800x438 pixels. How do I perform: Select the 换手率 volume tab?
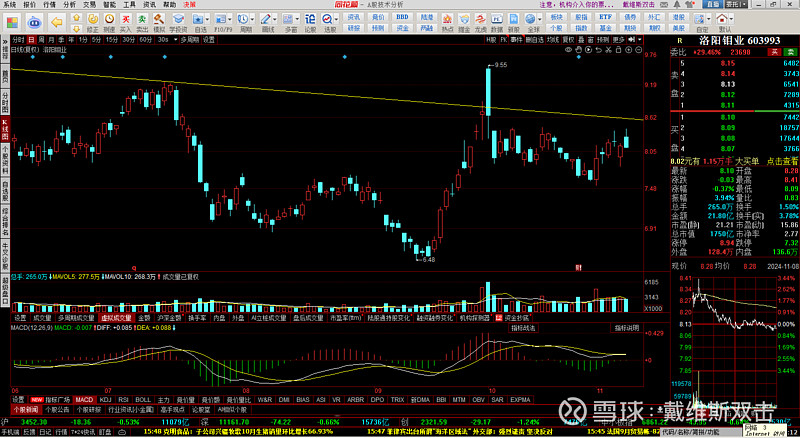(197, 318)
